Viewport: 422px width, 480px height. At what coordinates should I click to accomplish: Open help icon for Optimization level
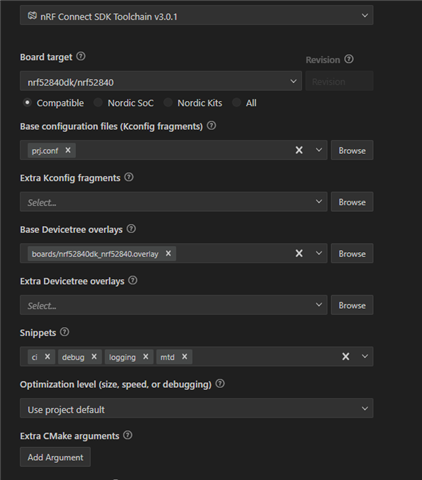click(x=220, y=384)
